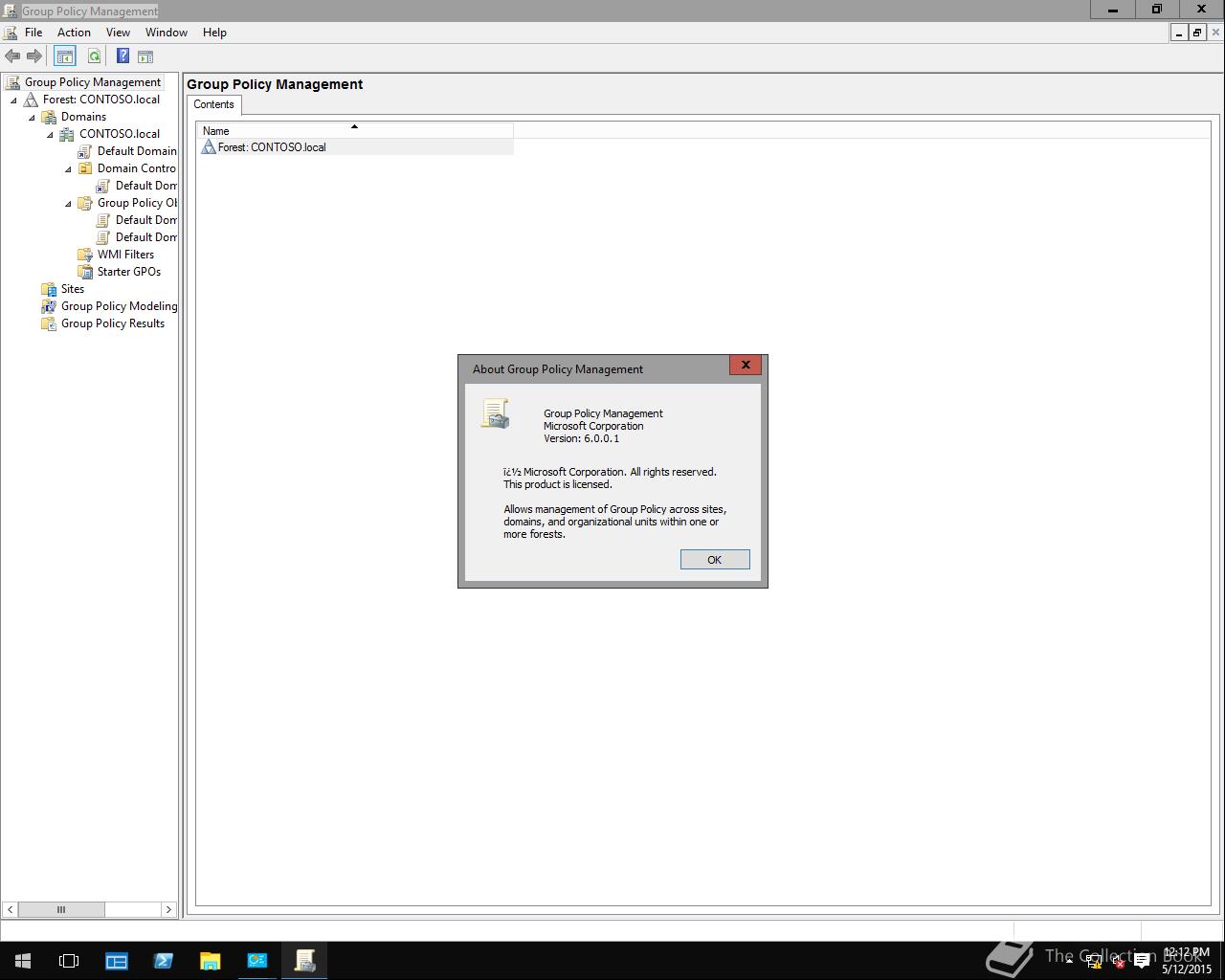
Task: Click the network status tray icon
Action: [1093, 962]
